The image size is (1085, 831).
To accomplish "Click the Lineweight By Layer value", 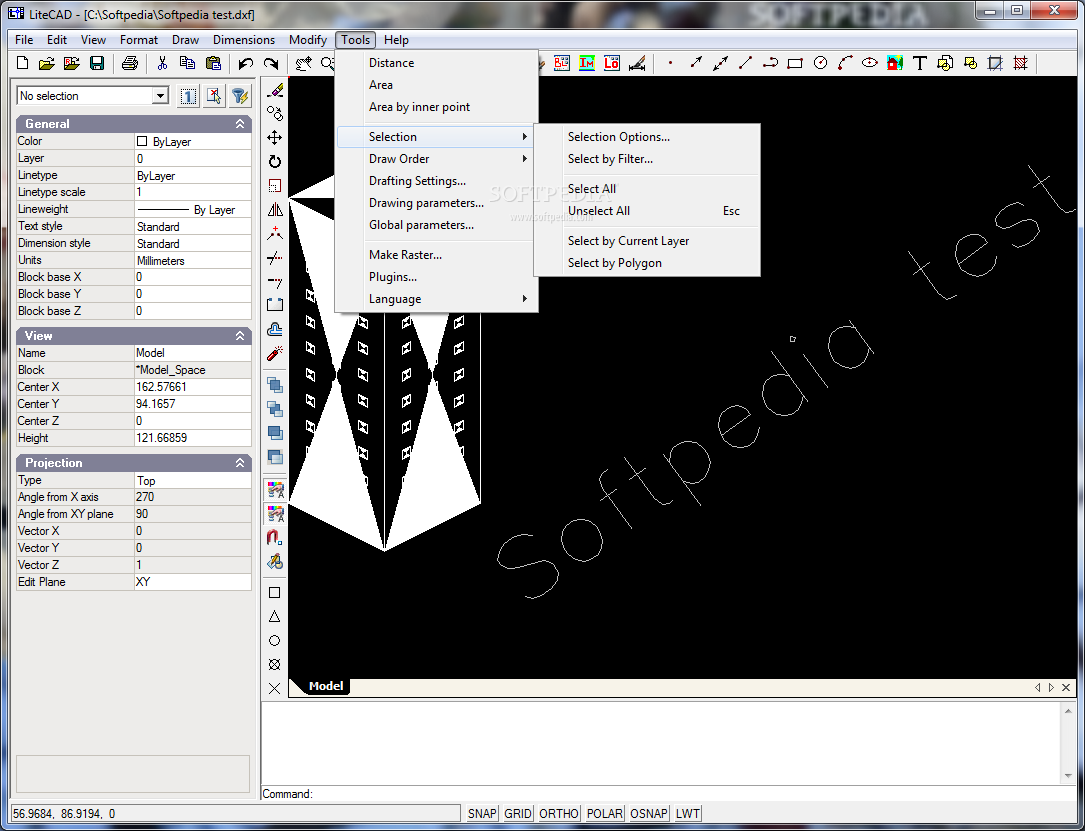I will pyautogui.click(x=192, y=210).
